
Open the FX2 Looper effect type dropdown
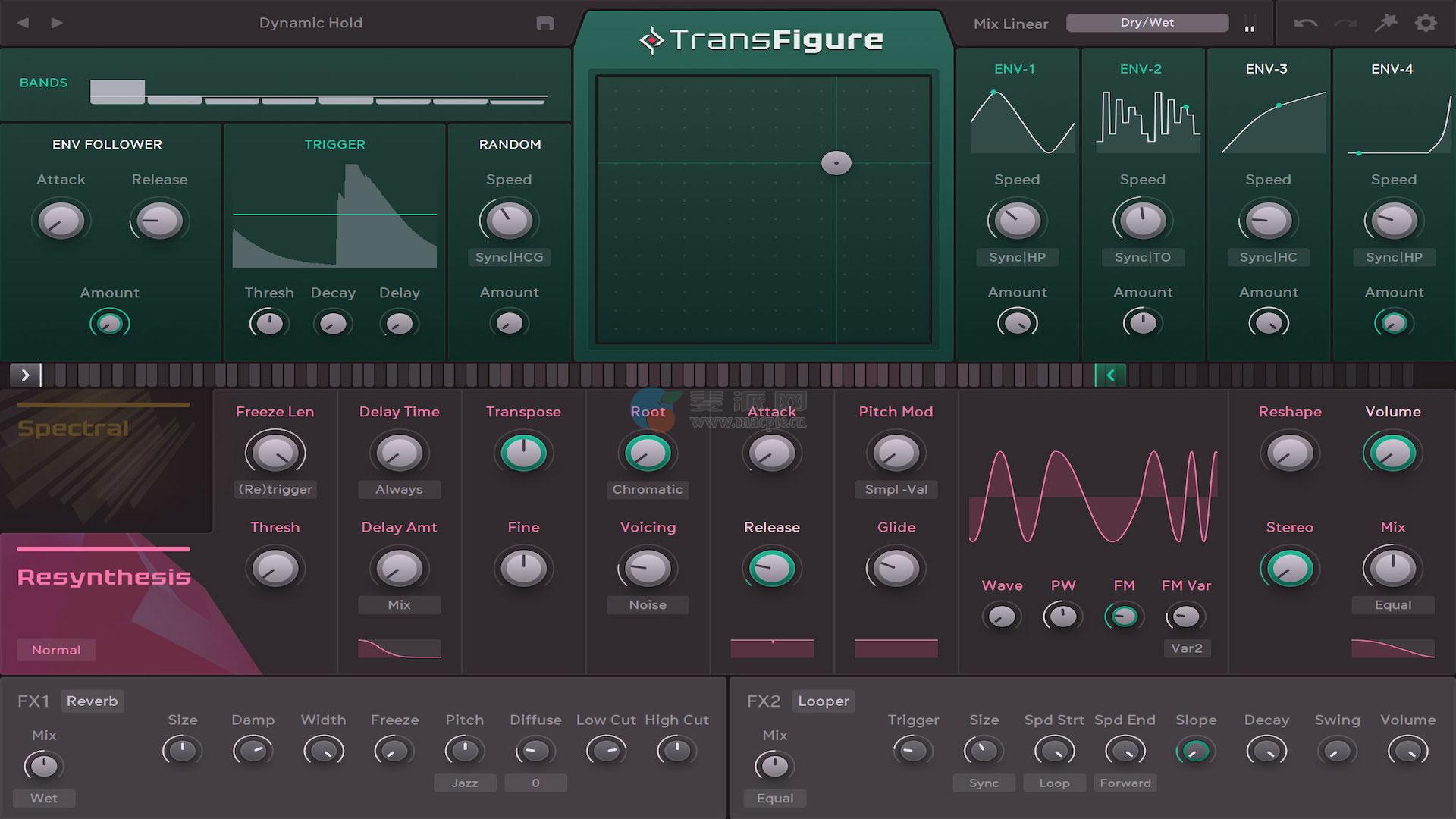coord(823,701)
